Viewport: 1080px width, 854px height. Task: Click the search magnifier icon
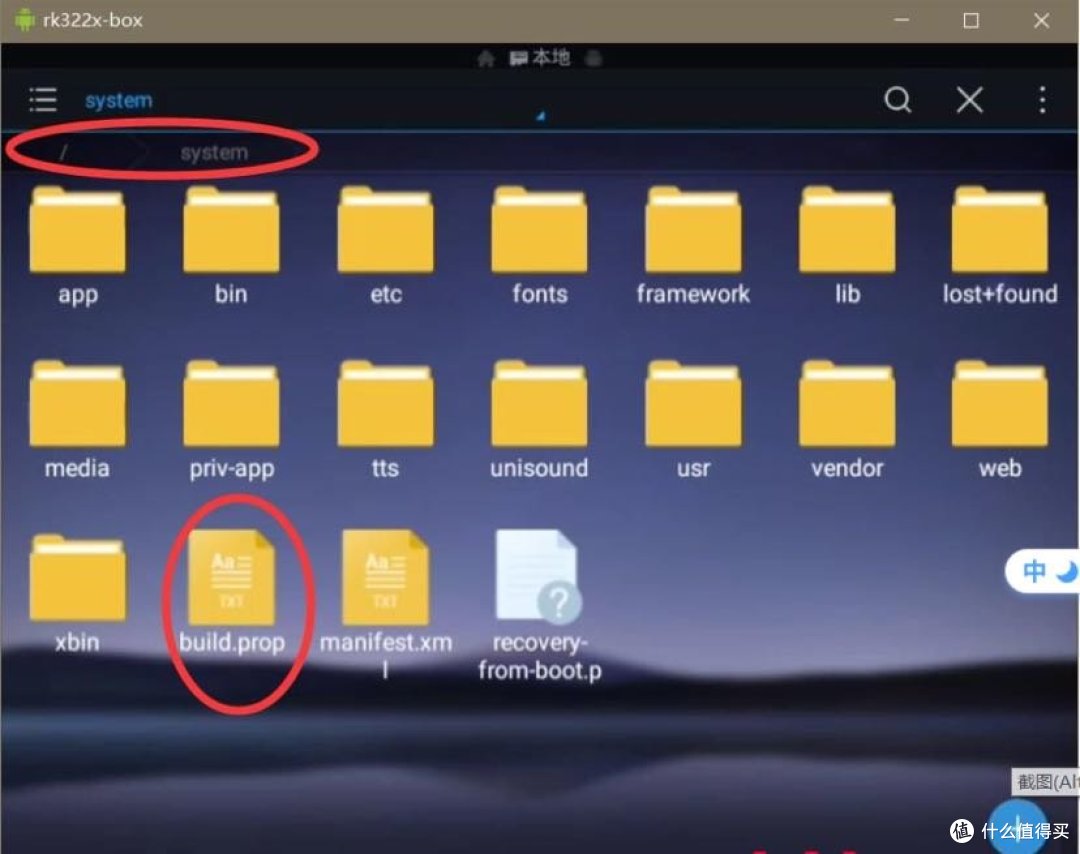[897, 100]
